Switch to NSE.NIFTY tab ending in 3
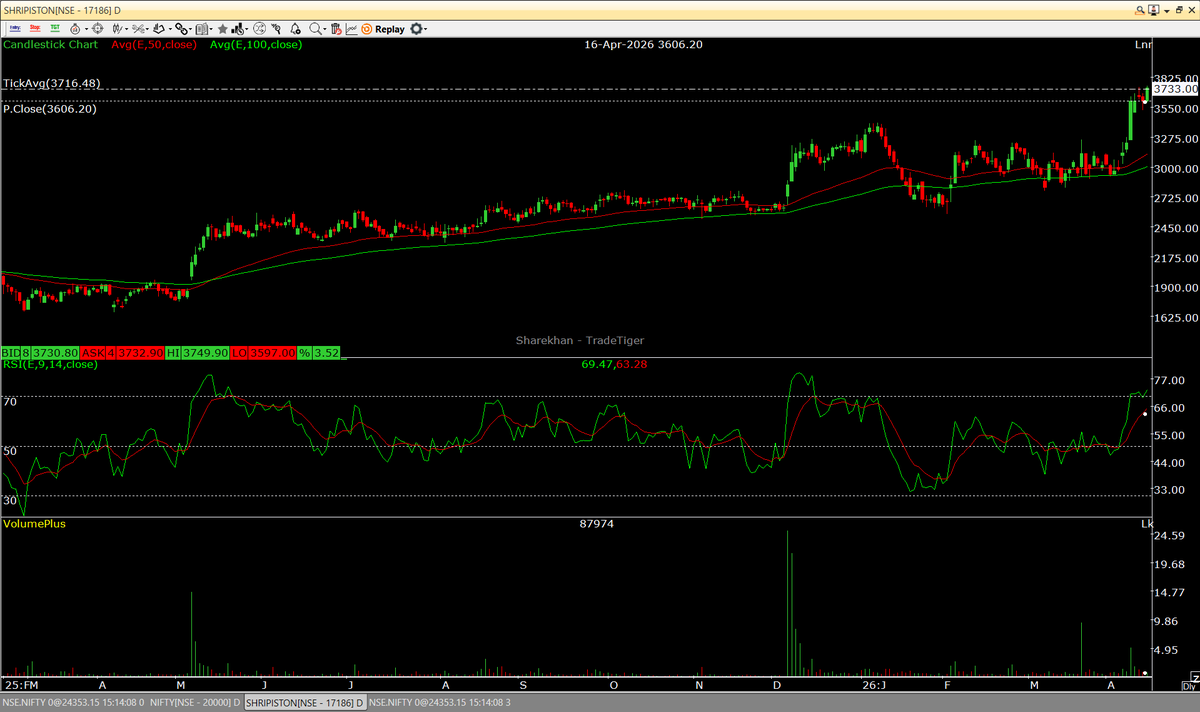Screen dimensions: 1200x712 440,702
